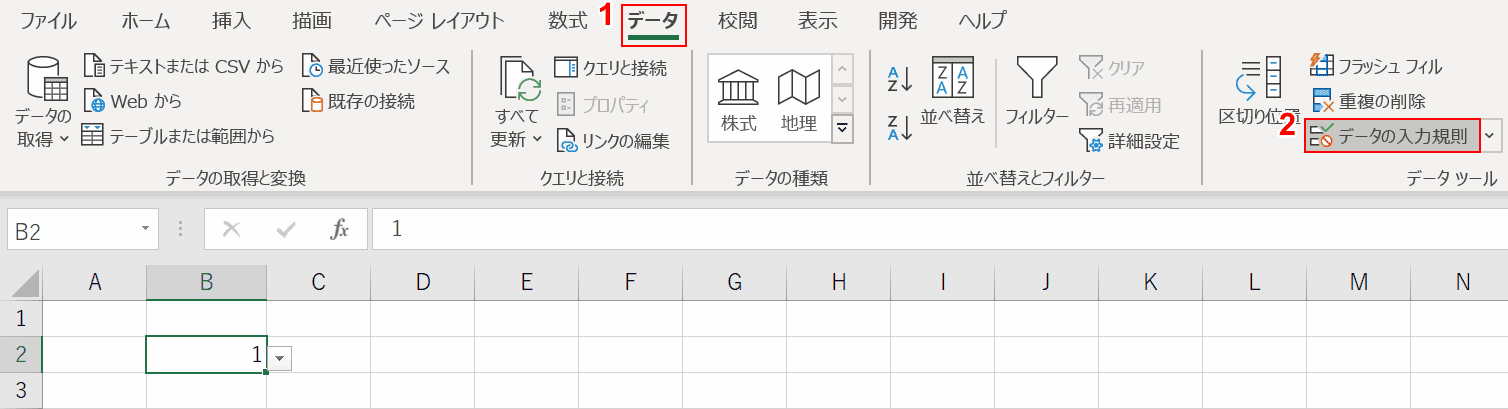Select column D header

click(x=423, y=283)
